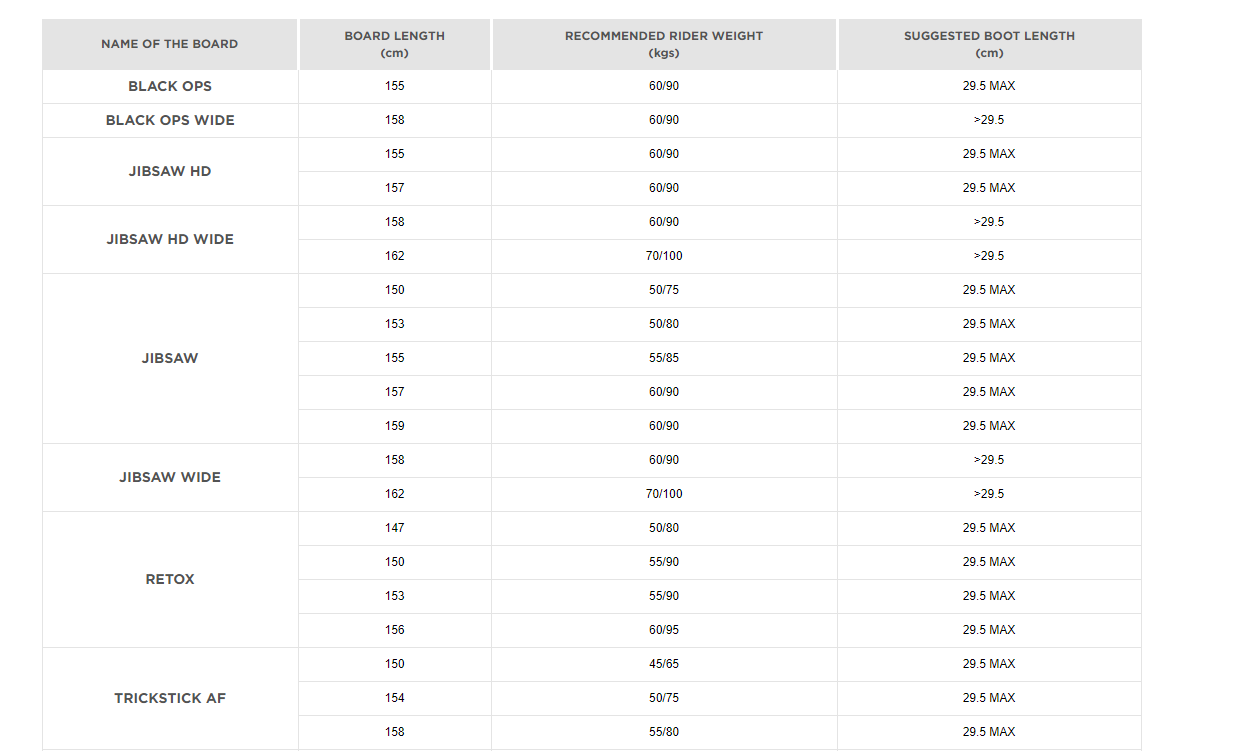Click the NAME OF THE BOARD column header

coord(170,44)
